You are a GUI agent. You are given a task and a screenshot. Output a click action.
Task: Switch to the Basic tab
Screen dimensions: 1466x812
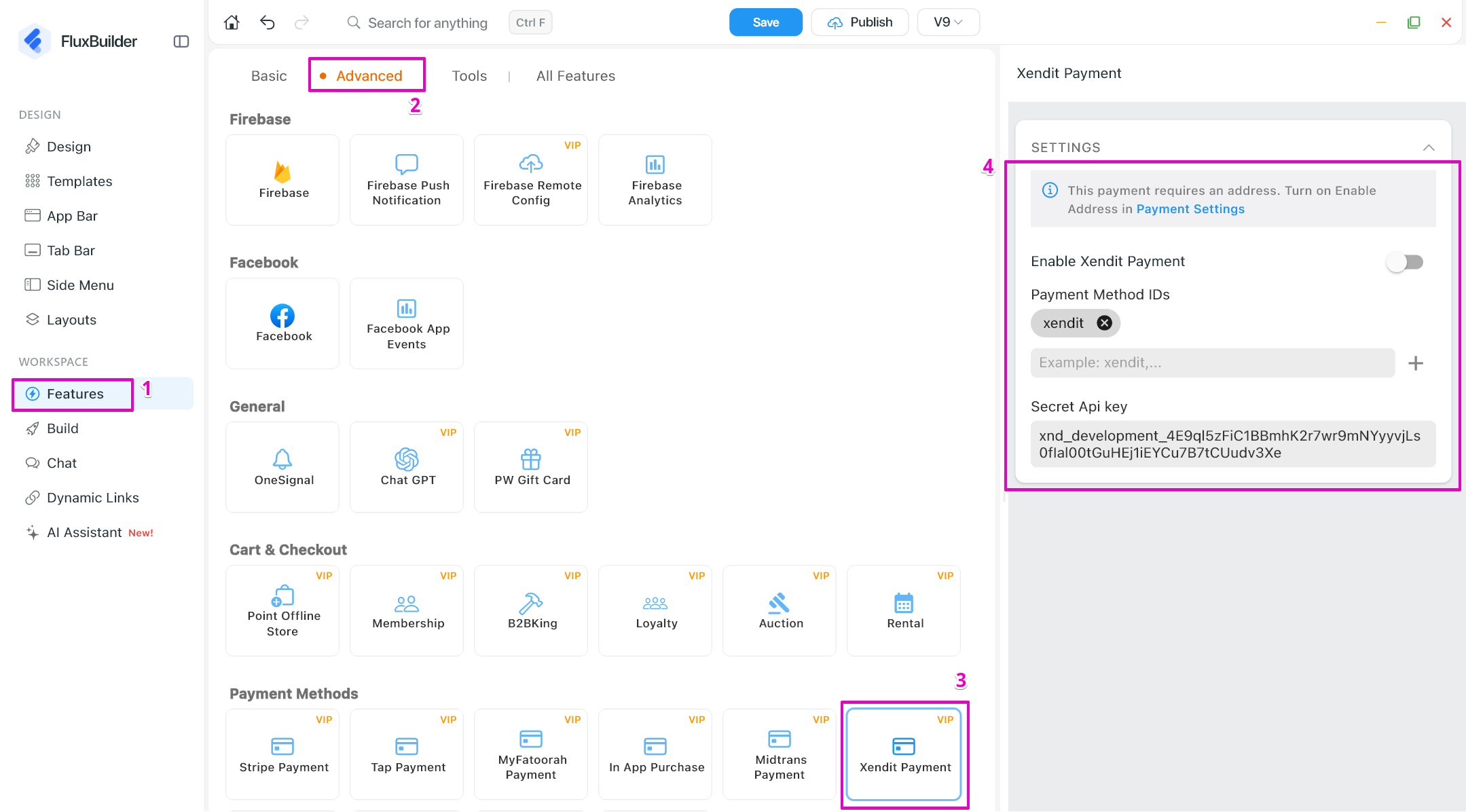click(269, 76)
